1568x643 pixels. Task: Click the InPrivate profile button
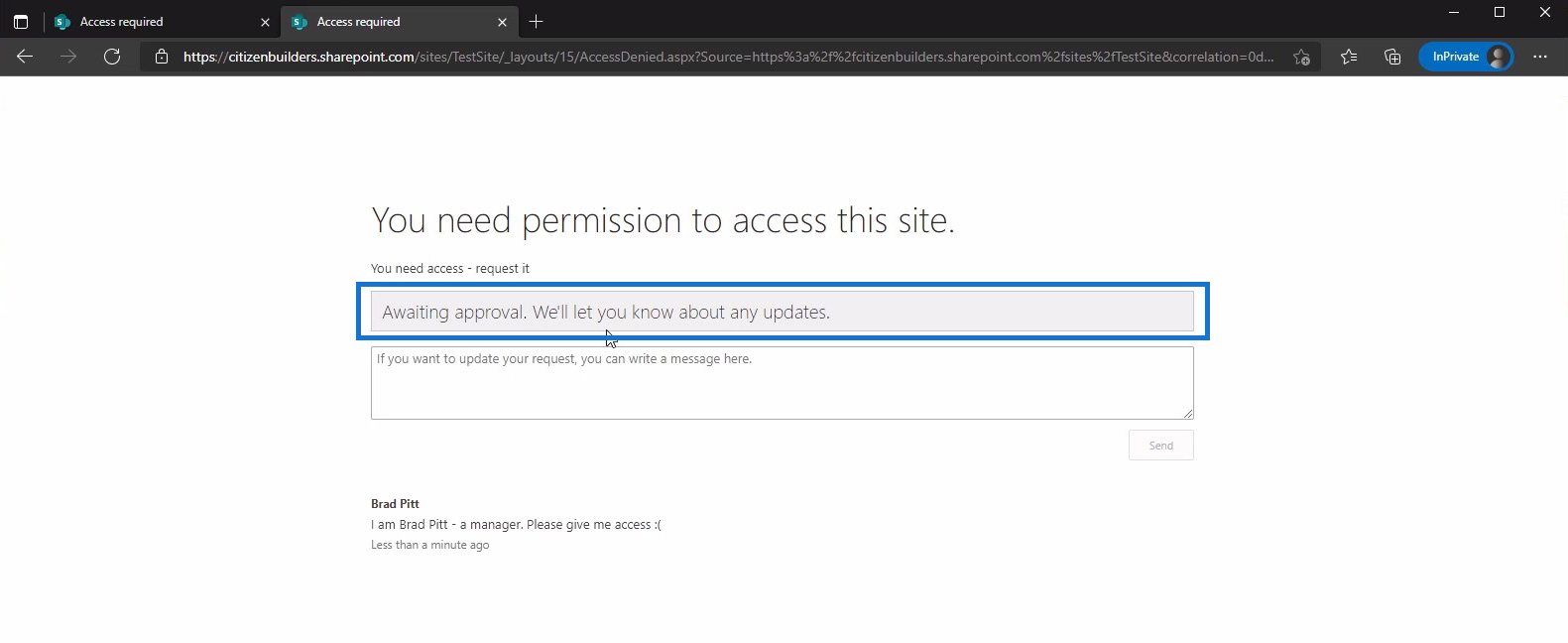point(1466,57)
